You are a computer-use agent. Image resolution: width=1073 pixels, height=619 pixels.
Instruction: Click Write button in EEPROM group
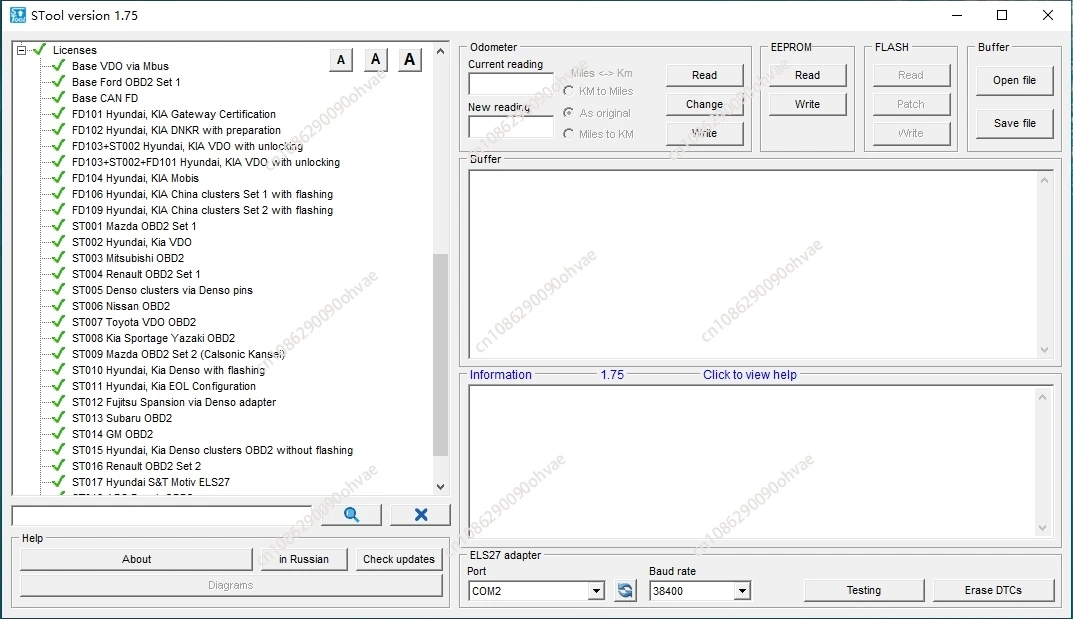pyautogui.click(x=807, y=104)
